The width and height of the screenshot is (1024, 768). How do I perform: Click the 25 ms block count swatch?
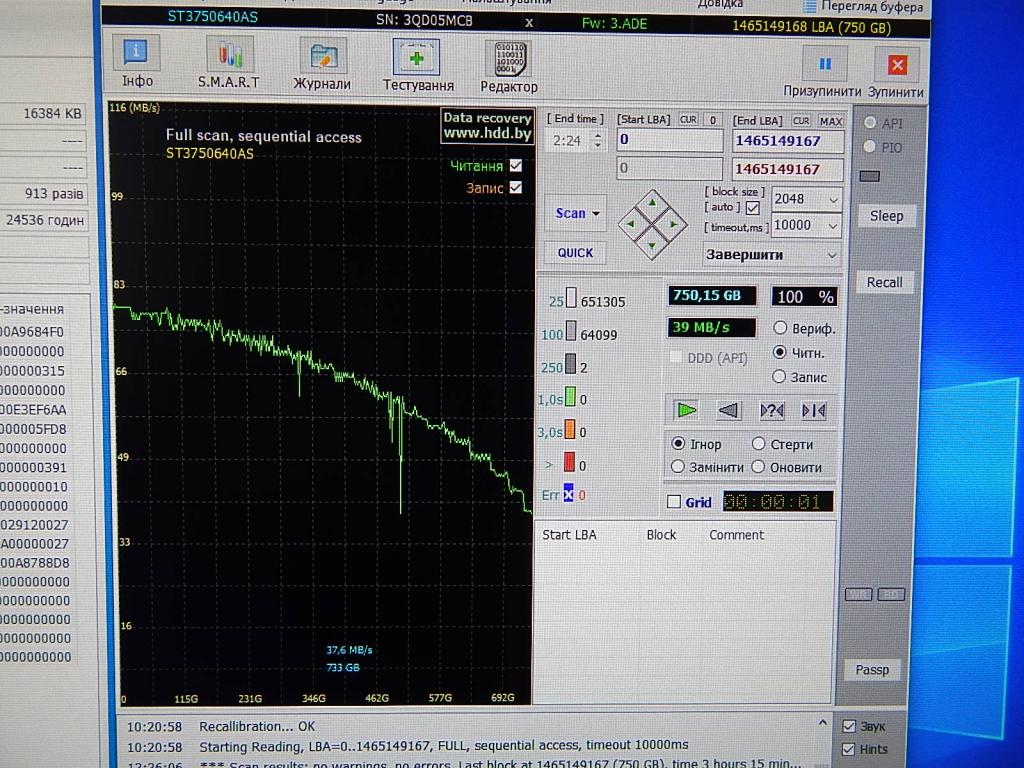[x=571, y=298]
